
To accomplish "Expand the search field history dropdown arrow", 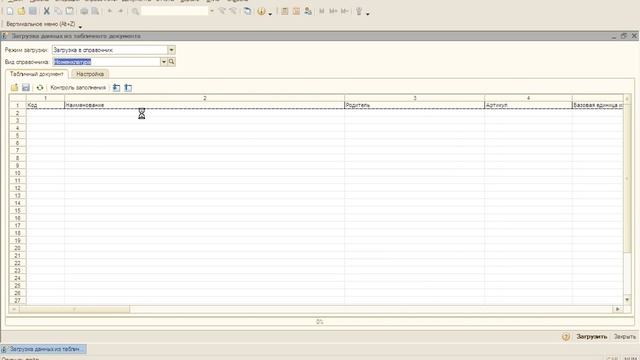I will click(x=211, y=11).
